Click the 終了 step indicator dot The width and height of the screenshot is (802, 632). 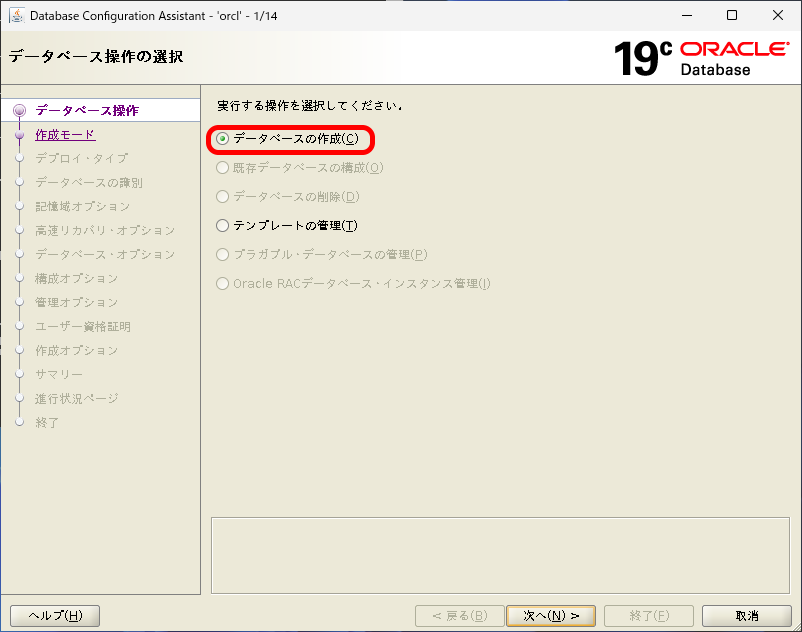point(20,422)
